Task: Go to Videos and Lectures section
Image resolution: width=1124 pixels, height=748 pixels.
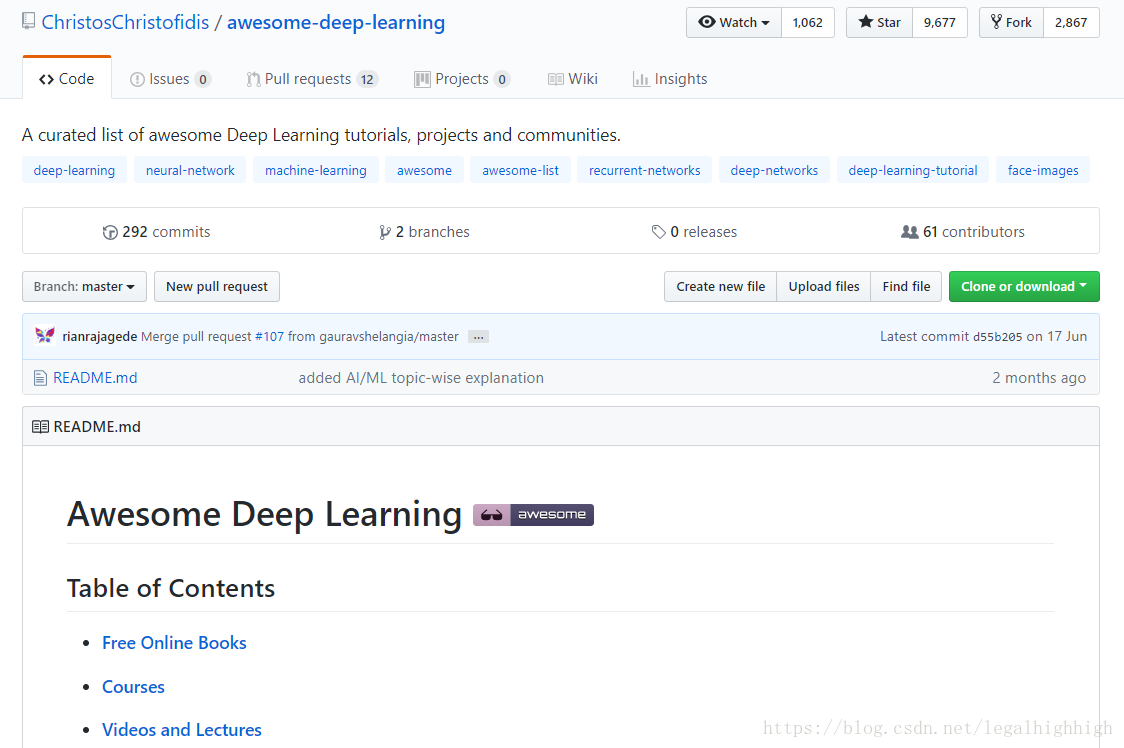Action: pyautogui.click(x=182, y=729)
